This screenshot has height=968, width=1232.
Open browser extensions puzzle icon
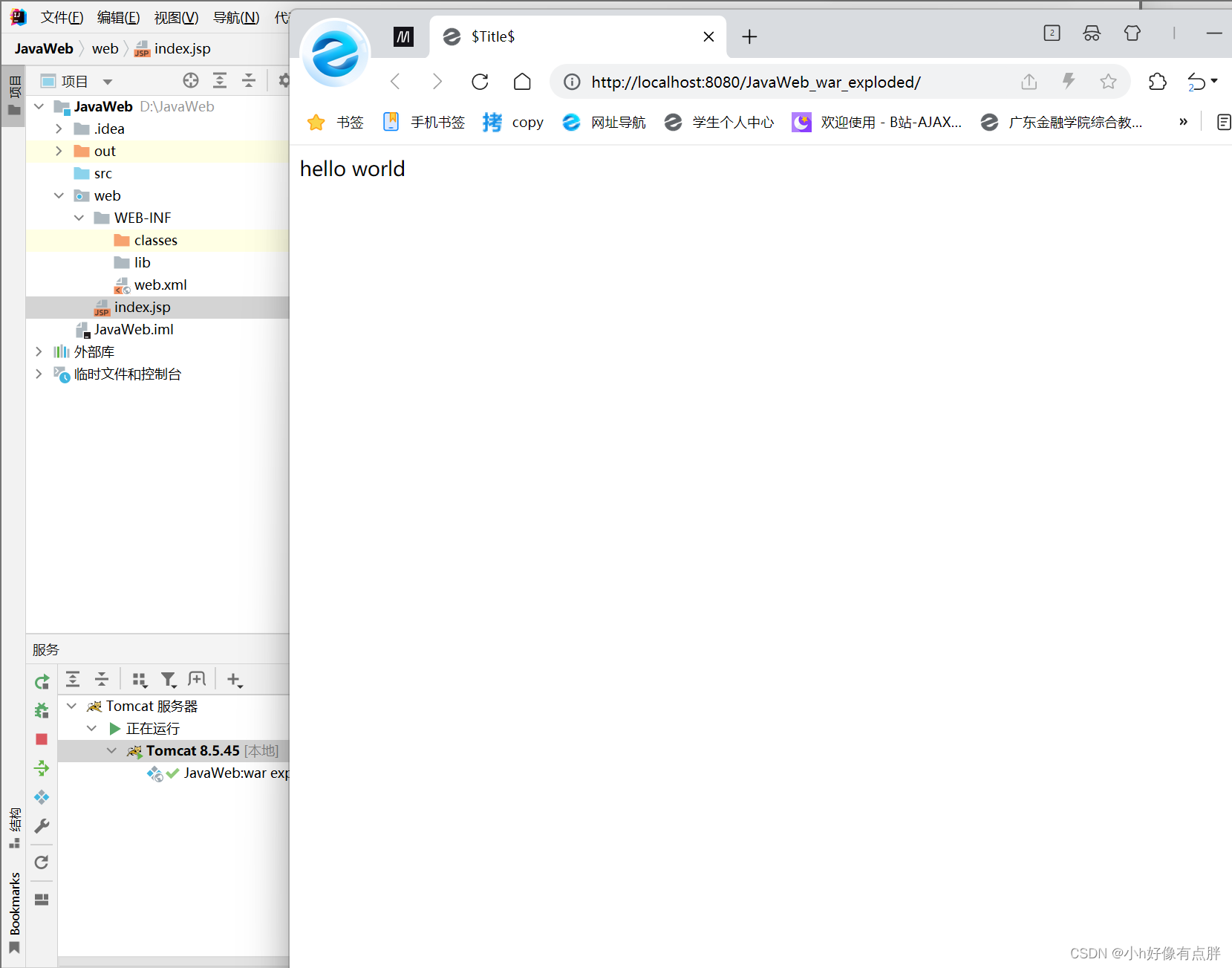tap(1157, 82)
